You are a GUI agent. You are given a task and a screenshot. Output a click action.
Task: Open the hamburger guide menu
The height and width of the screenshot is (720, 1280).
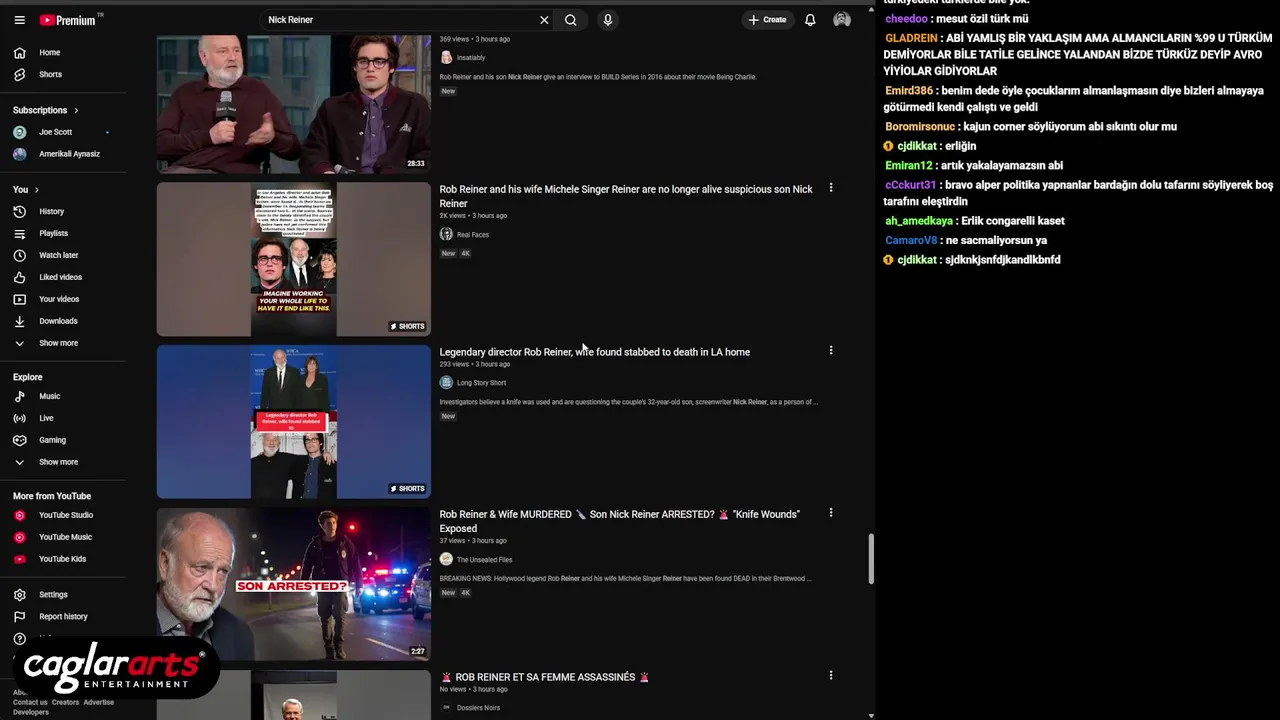click(x=19, y=20)
